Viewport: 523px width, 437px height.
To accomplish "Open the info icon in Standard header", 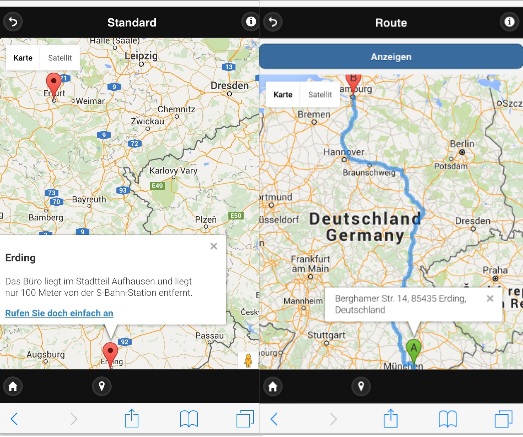I will point(250,22).
